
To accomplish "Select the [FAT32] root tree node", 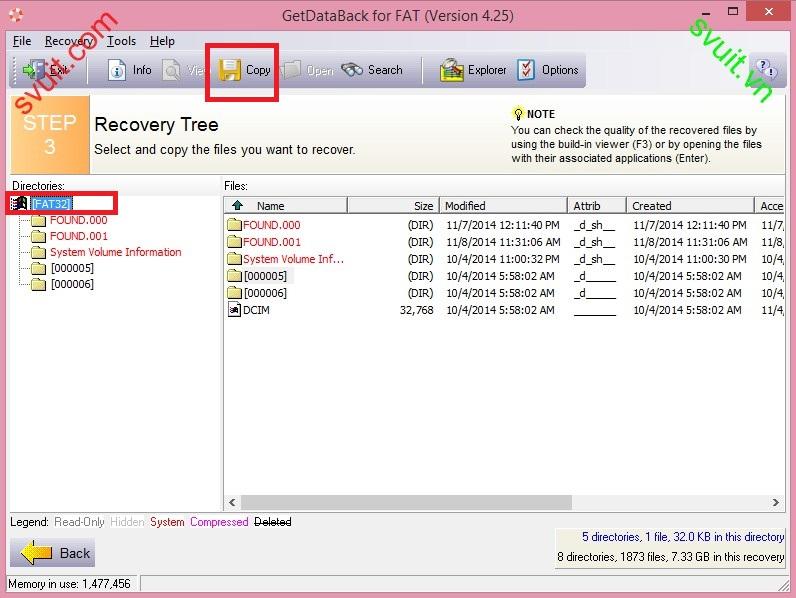I will coord(51,204).
